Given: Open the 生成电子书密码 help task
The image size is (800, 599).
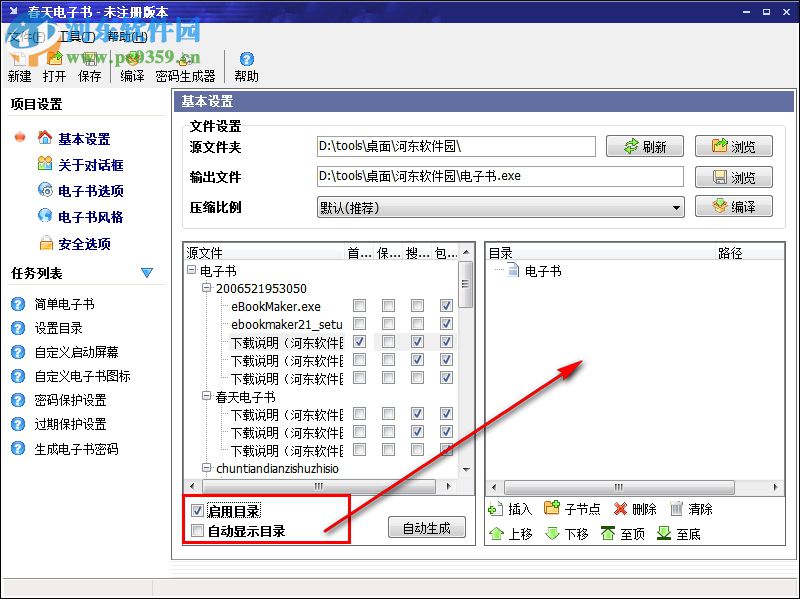Looking at the screenshot, I should pos(77,449).
